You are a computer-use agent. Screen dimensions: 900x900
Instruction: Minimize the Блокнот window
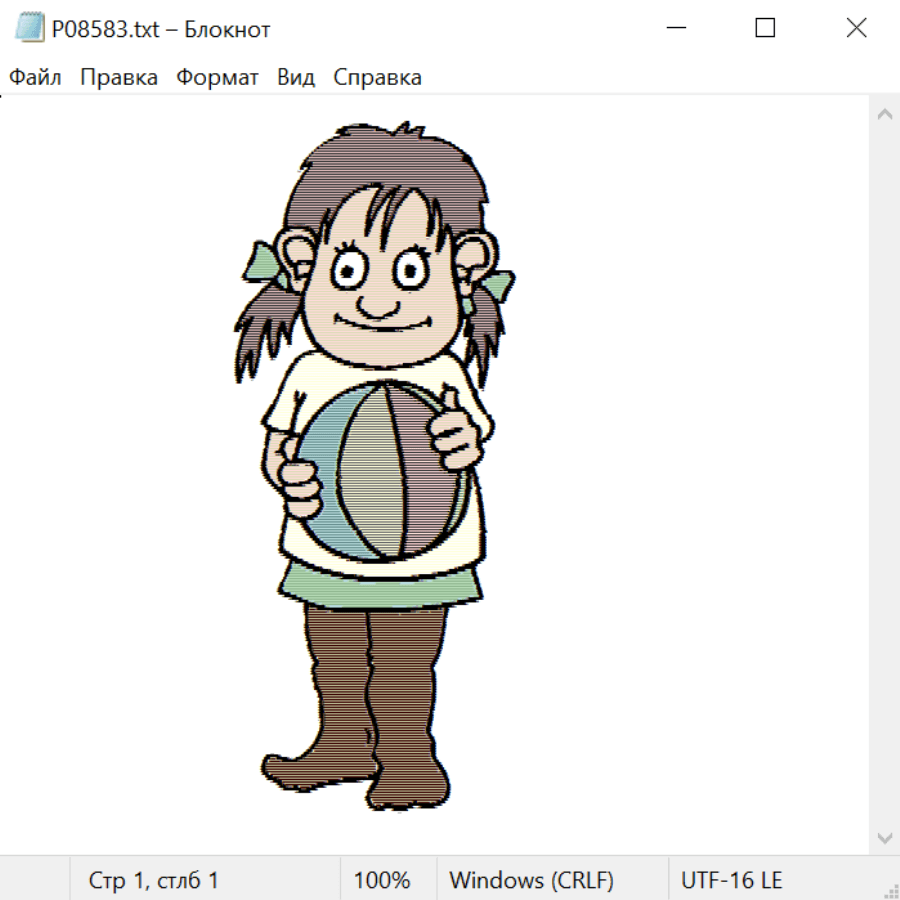pos(675,29)
